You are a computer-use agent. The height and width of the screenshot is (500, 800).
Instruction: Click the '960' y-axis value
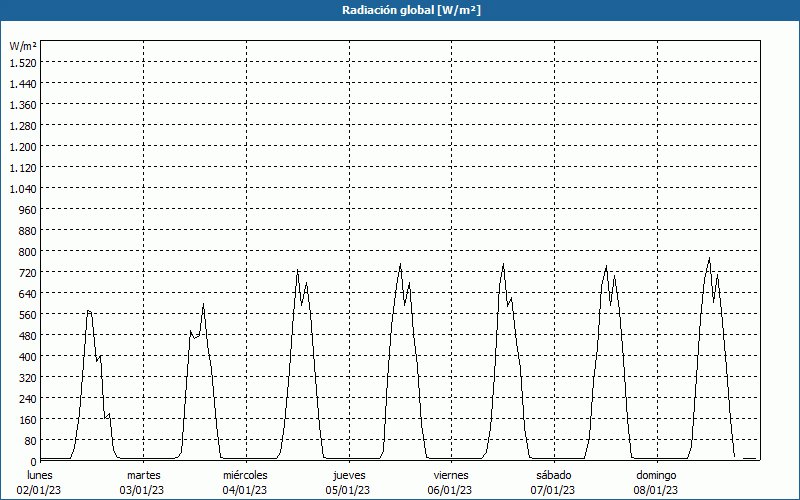coord(28,209)
